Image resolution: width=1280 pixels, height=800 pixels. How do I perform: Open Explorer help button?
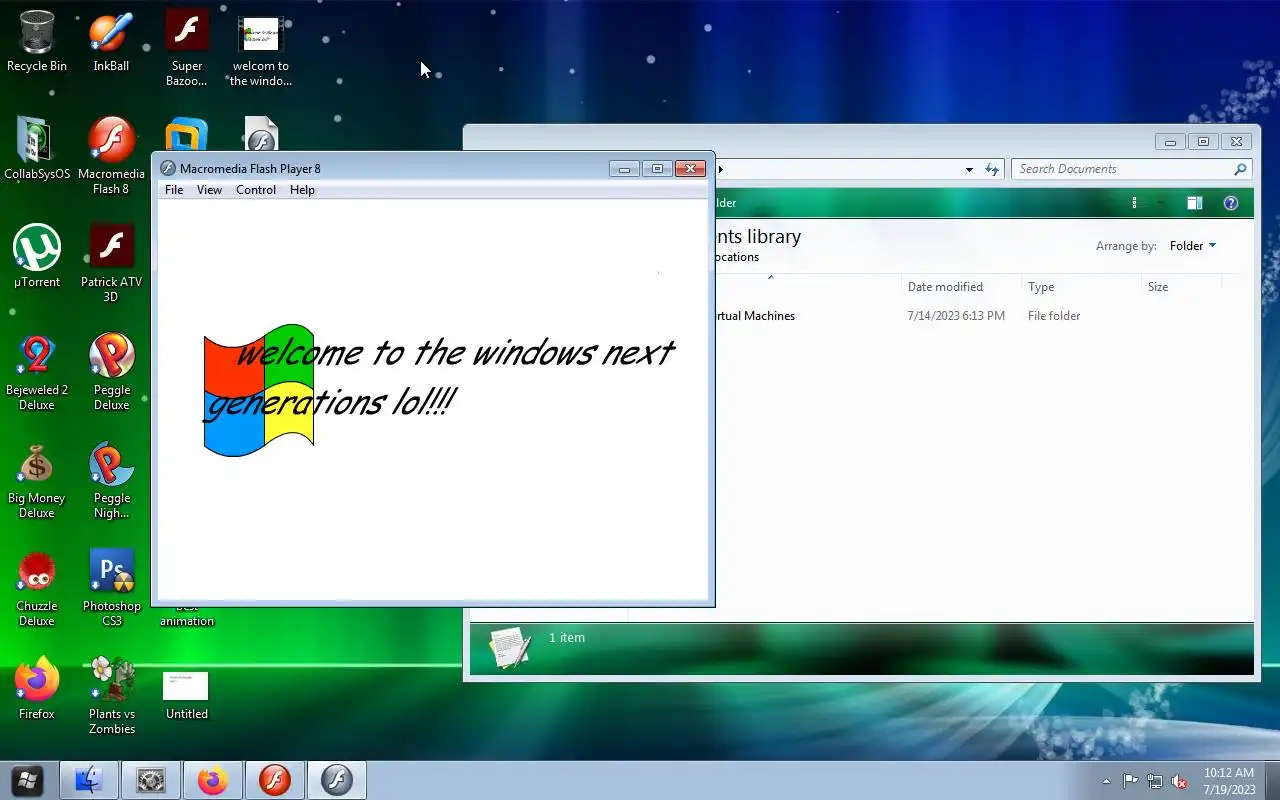tap(1231, 203)
